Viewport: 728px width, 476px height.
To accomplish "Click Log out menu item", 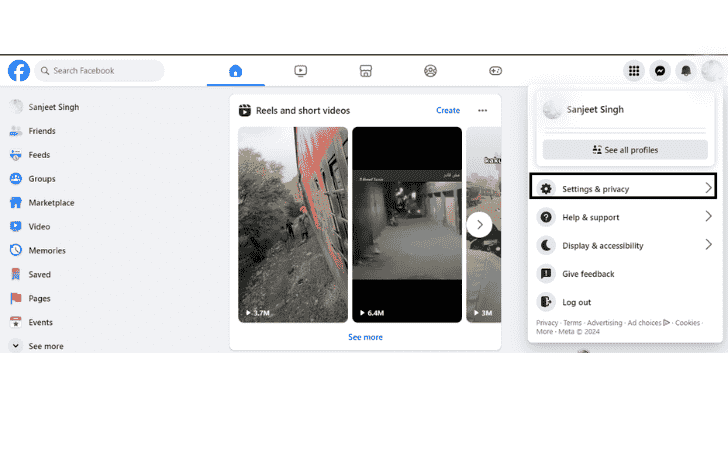I will tap(625, 302).
